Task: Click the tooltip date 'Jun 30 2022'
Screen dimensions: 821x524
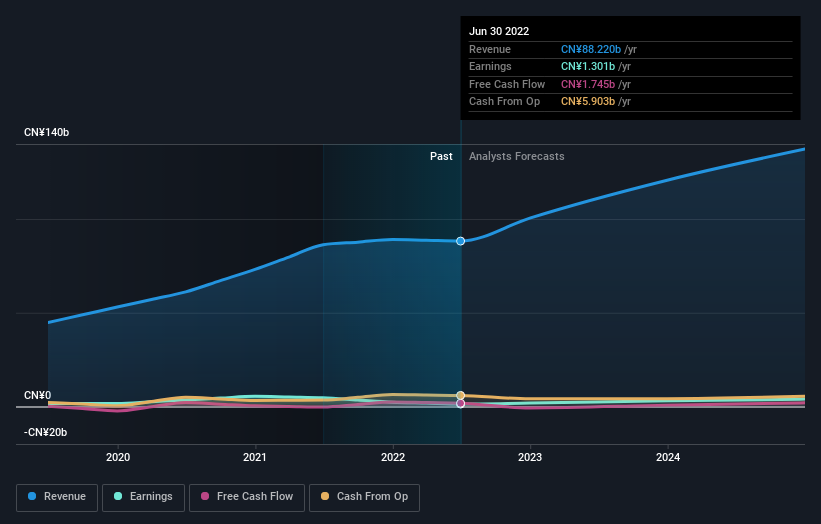Action: 499,31
